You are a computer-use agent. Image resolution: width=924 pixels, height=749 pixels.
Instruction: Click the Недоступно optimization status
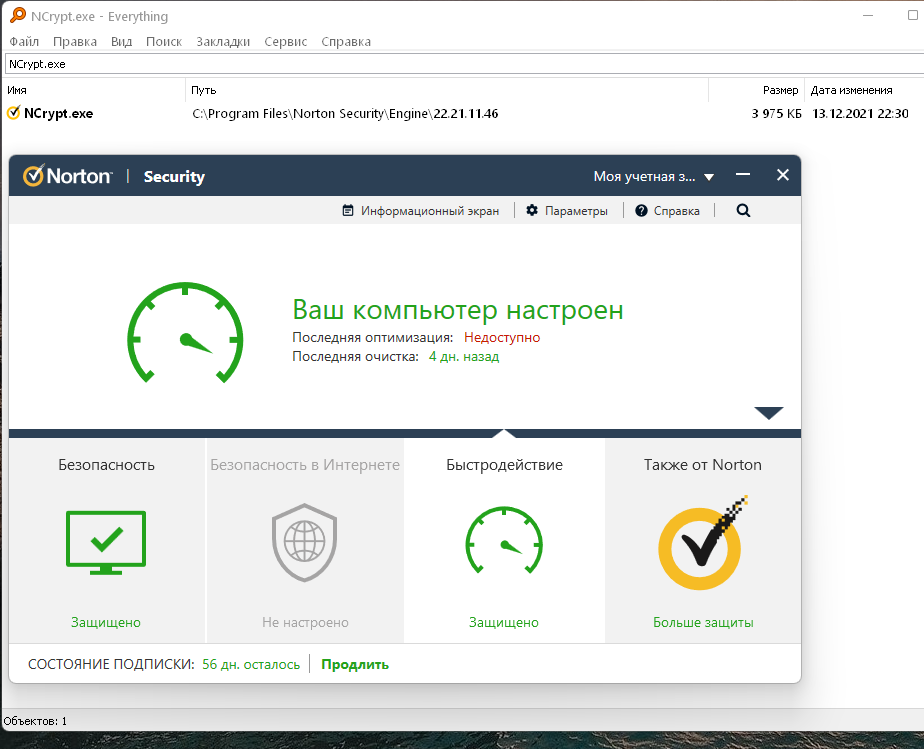[502, 337]
